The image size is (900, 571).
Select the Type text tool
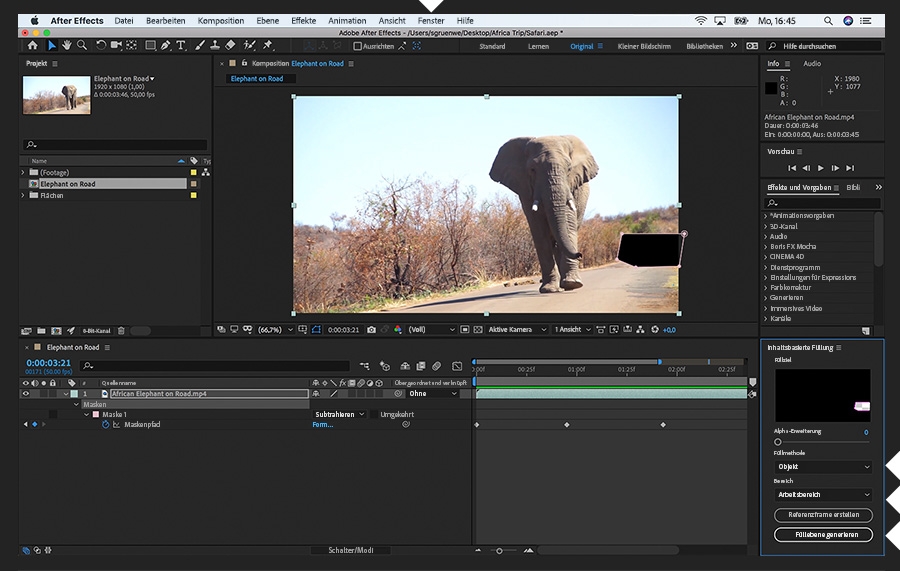pos(181,45)
